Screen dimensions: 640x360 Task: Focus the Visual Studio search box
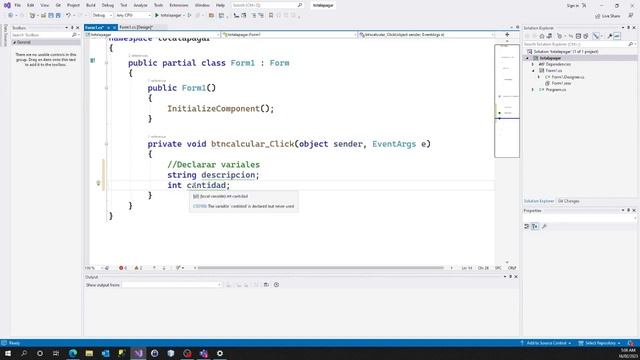[267, 5]
